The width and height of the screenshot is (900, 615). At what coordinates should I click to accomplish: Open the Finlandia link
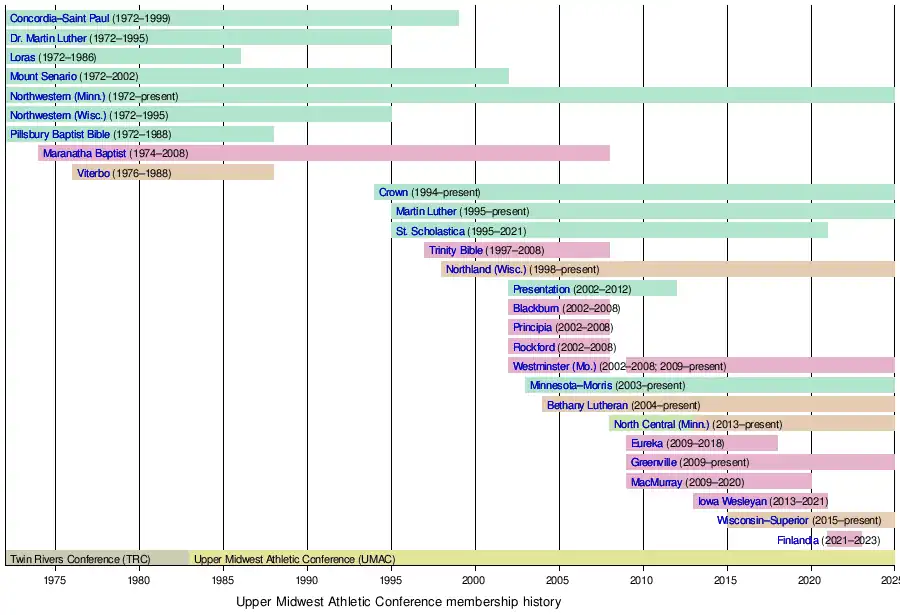pos(798,541)
